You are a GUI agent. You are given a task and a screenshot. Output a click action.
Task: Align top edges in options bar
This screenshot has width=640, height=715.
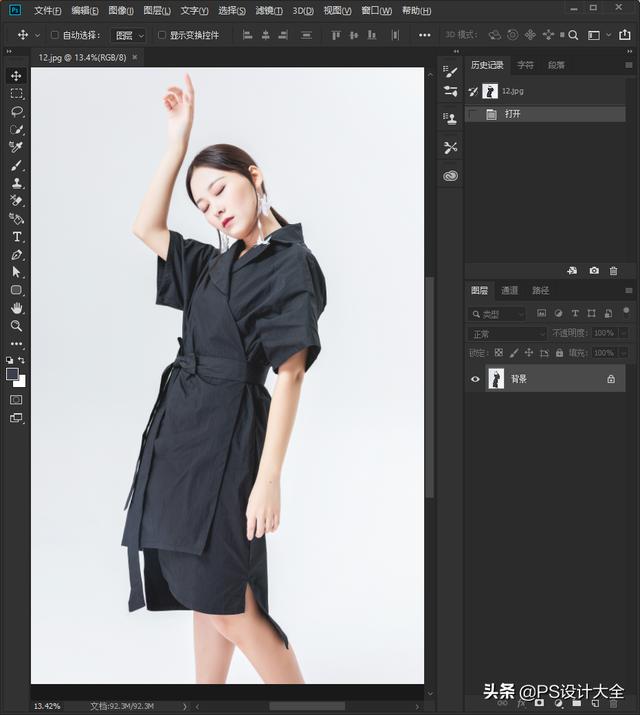[x=336, y=35]
